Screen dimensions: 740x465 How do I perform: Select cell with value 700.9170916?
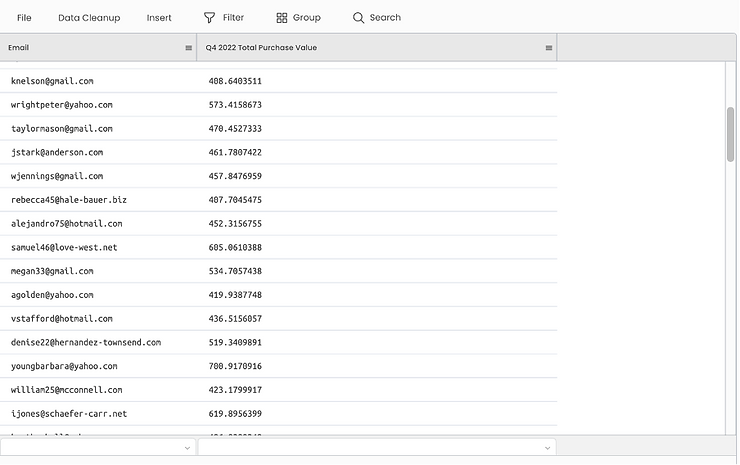(x=234, y=366)
